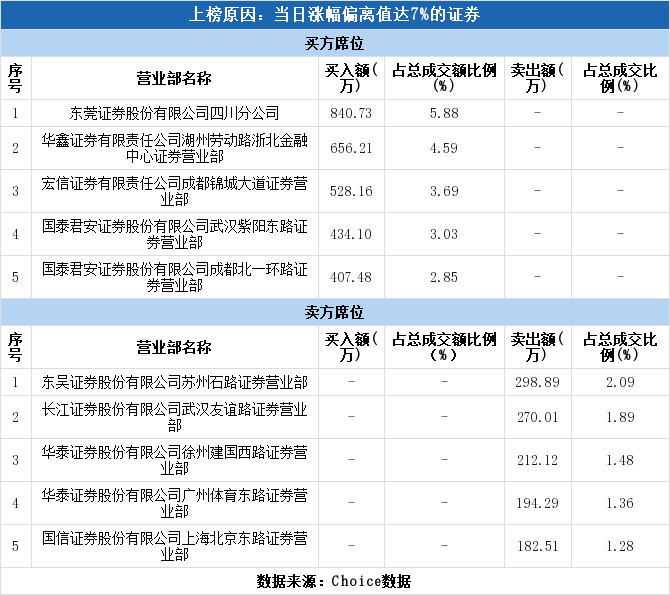Viewport: 670px width, 595px height.
Task: Select sell amount 270.01
Action: (538, 417)
